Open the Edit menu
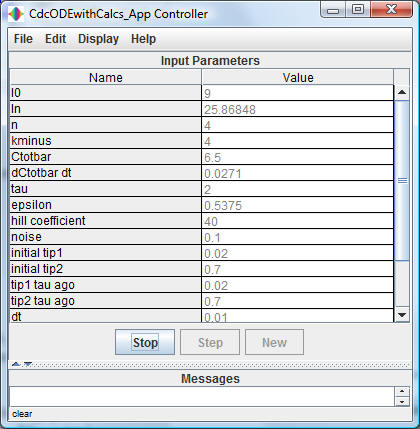Viewport: 420px width, 429px height. pyautogui.click(x=55, y=39)
